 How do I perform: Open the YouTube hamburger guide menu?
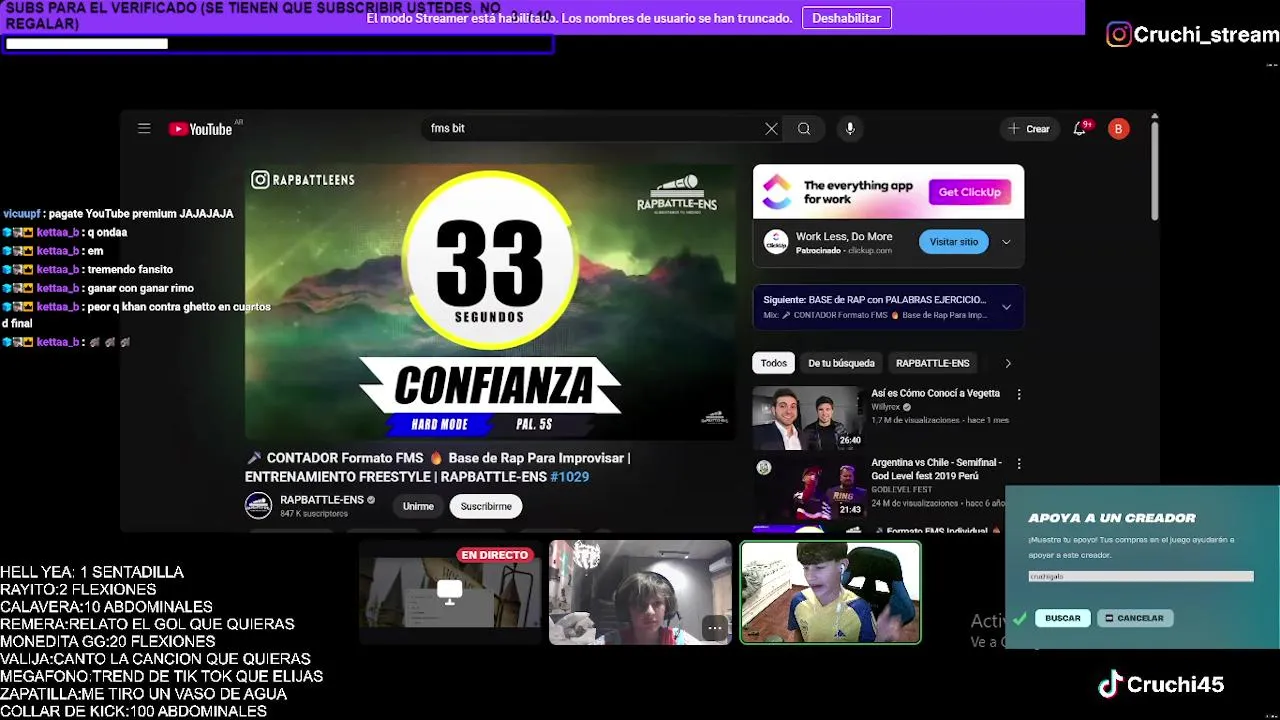coord(144,128)
